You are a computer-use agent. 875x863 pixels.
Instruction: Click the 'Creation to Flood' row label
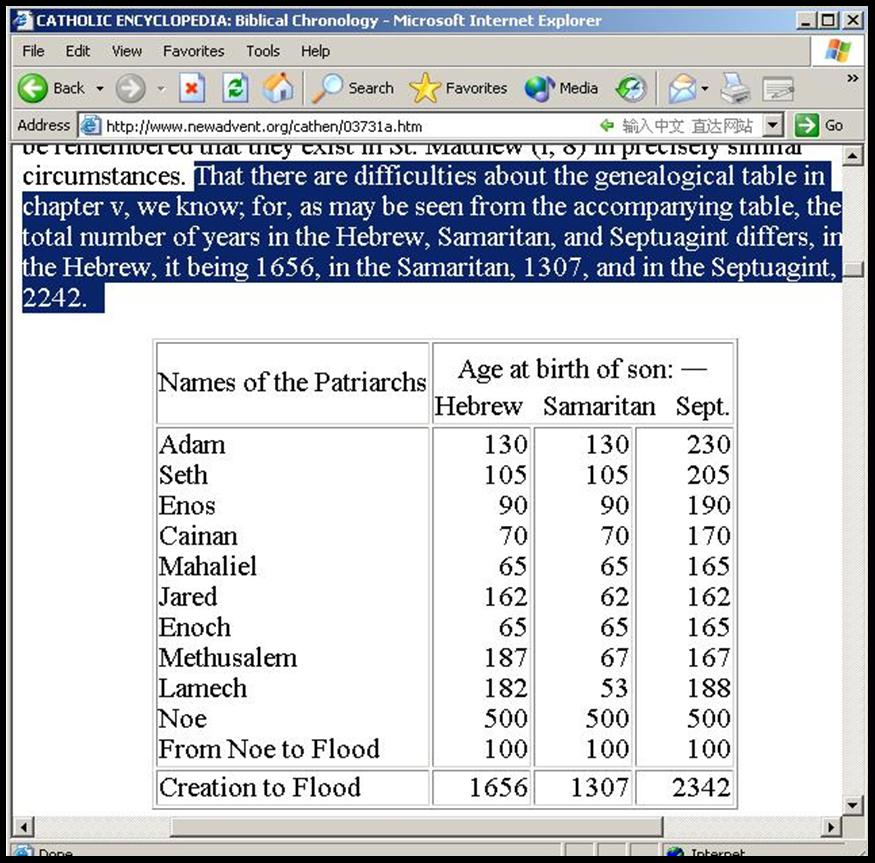tap(259, 787)
